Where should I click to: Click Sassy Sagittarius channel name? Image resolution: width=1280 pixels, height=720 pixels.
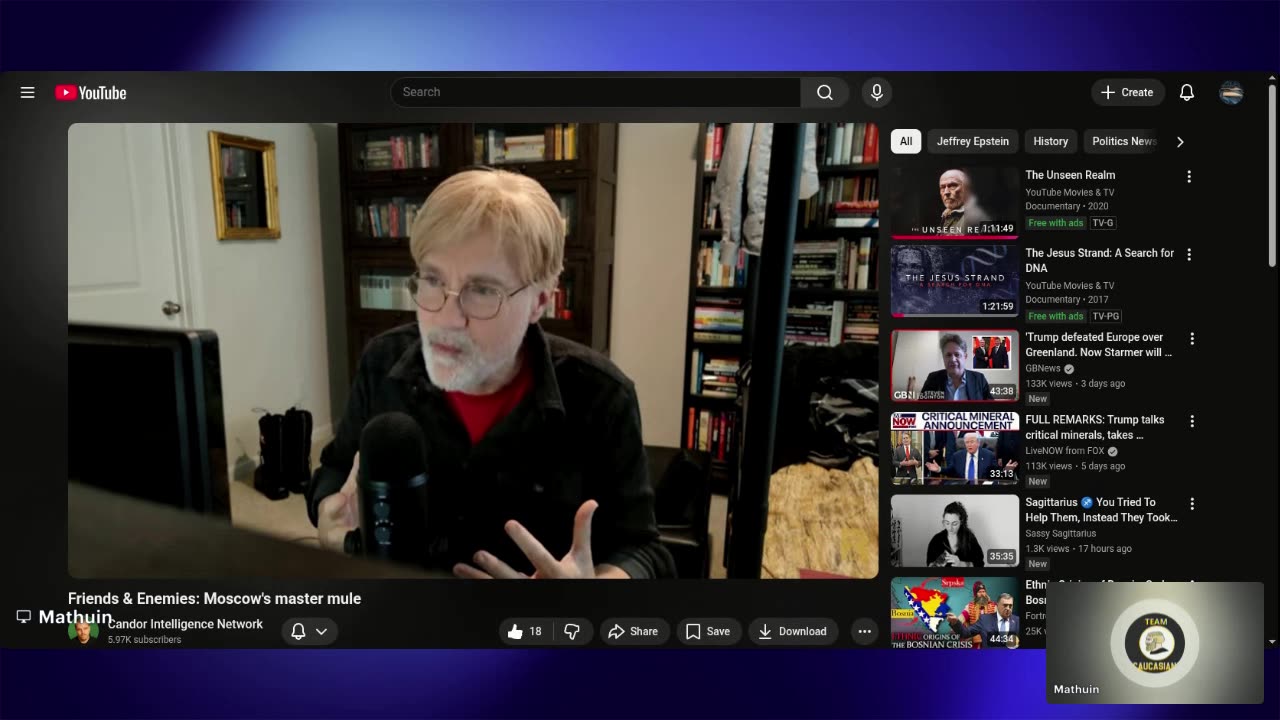point(1060,534)
